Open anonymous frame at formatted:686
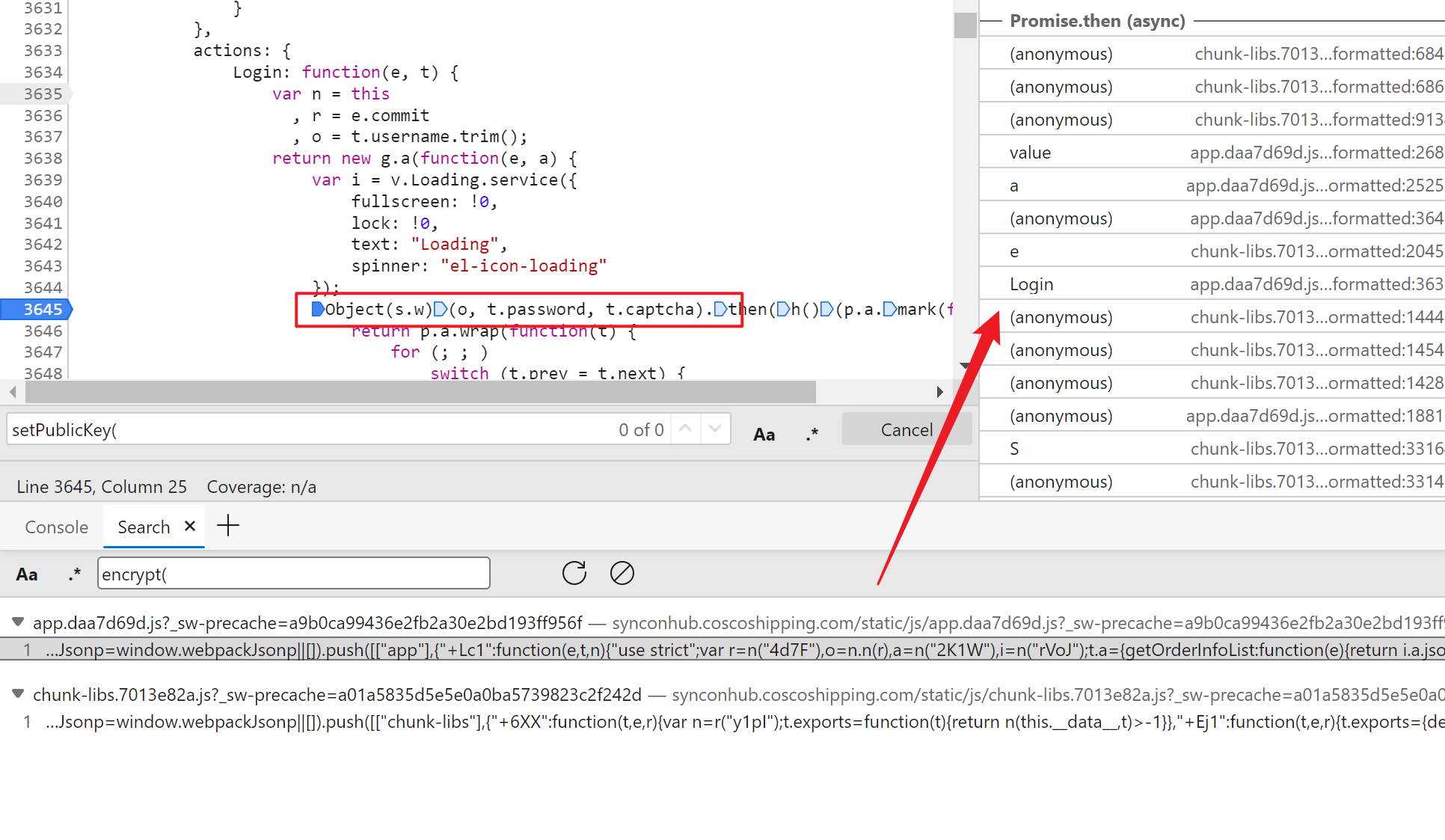 (x=1212, y=87)
